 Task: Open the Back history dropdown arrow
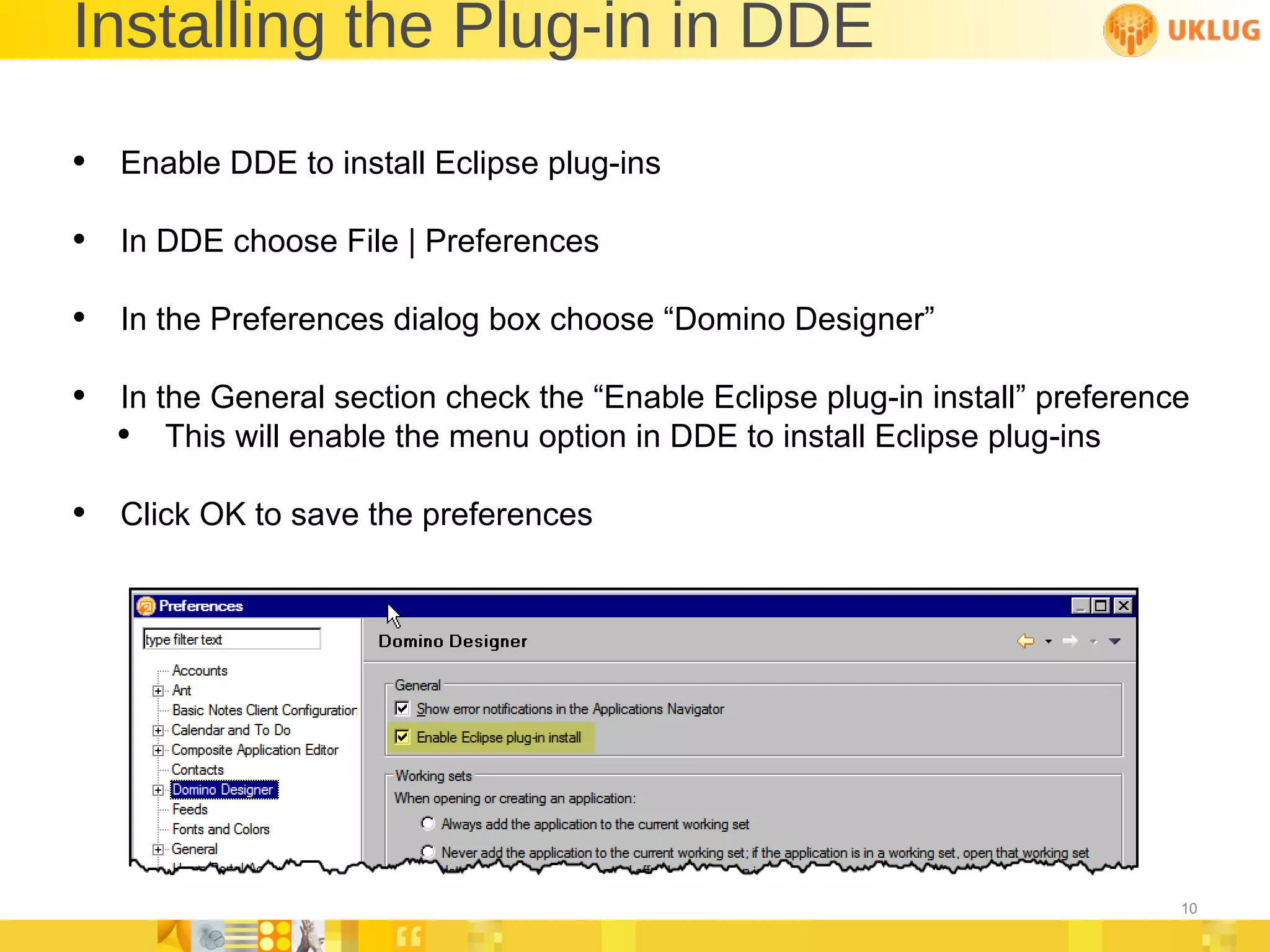tap(1049, 641)
